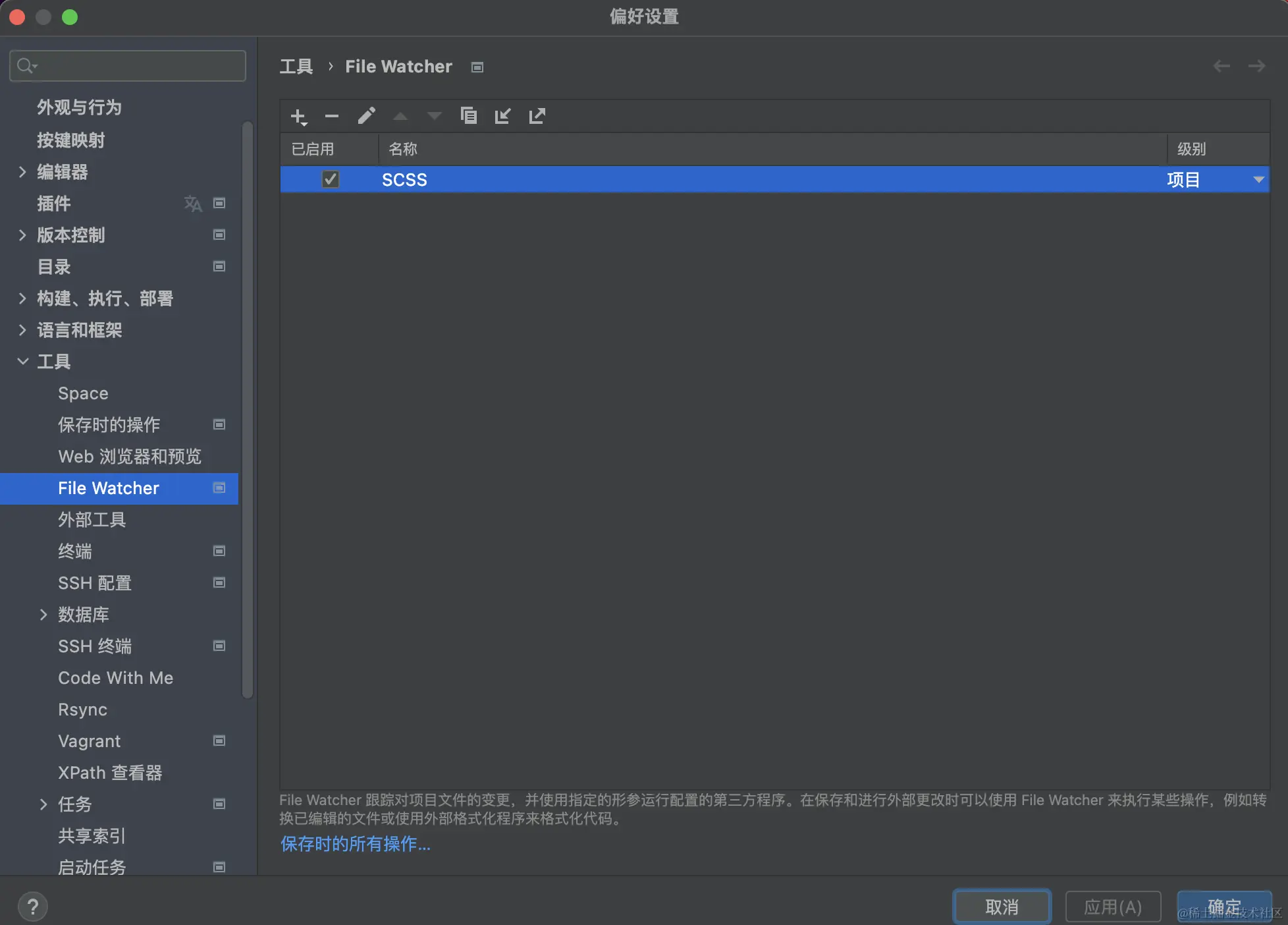Expand the 数据库 tree node
1288x925 pixels.
(43, 615)
